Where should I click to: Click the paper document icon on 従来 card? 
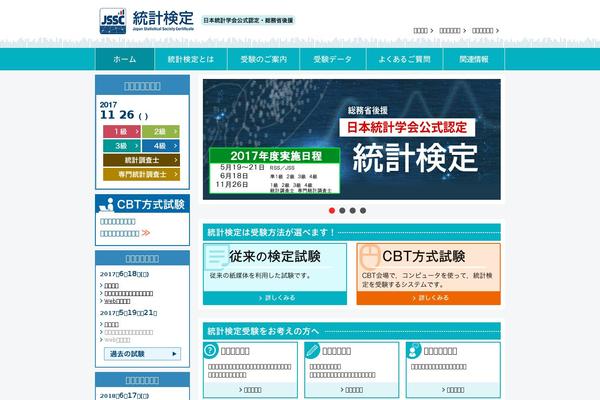[217, 257]
